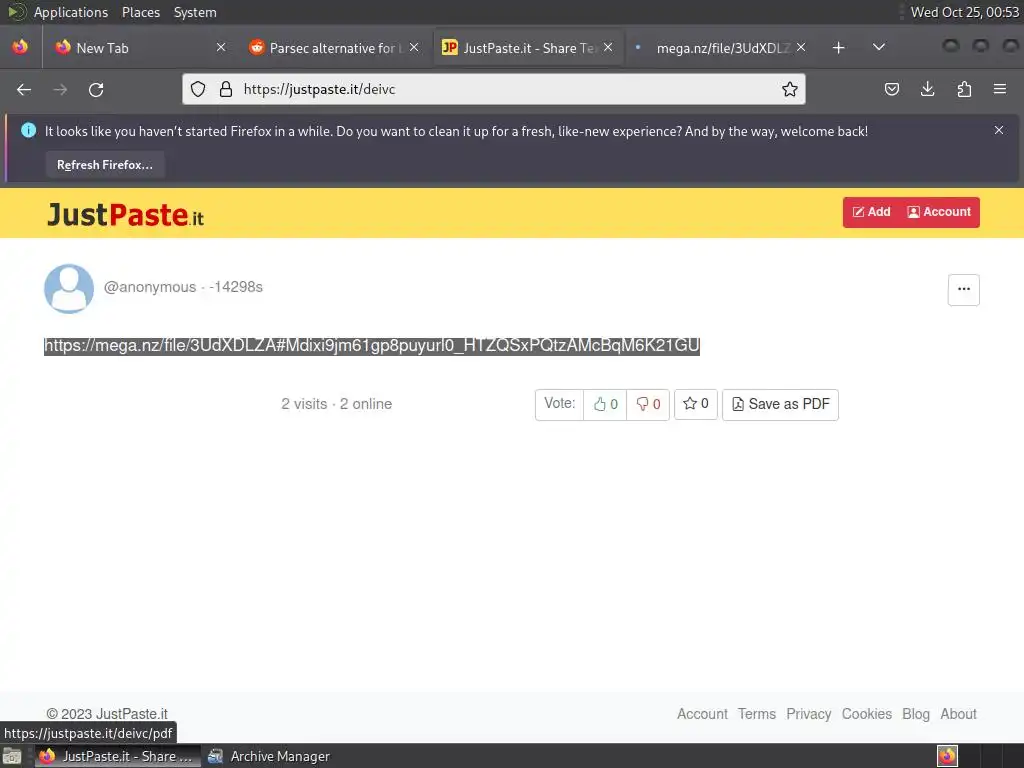Favorite the note with star button
The image size is (1024, 768).
pos(696,404)
